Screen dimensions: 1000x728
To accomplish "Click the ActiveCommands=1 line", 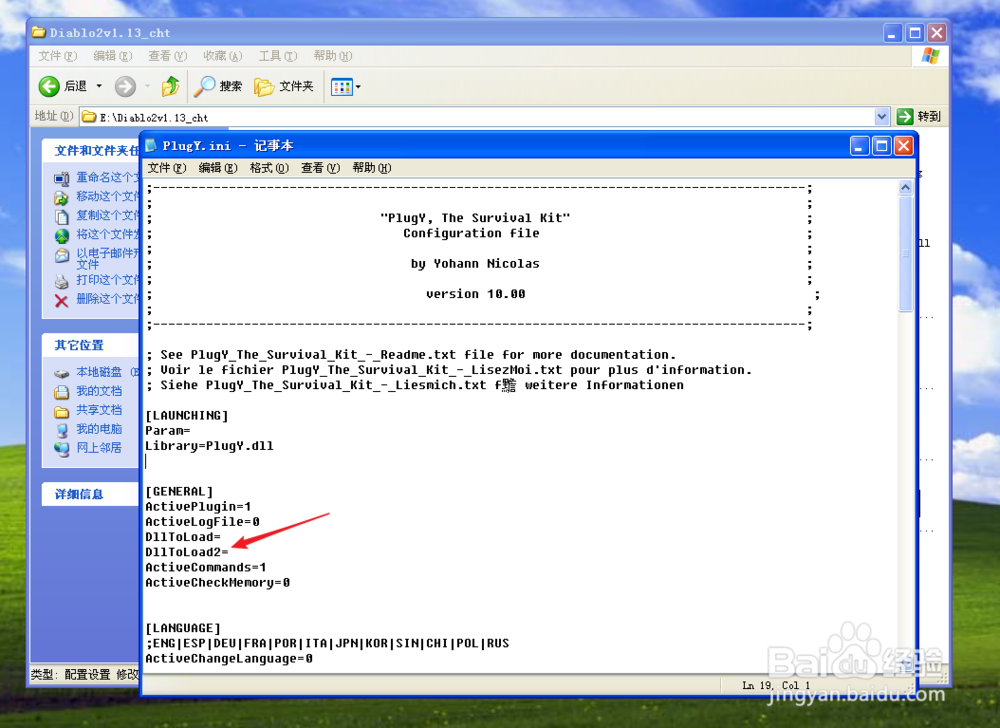I will coord(205,567).
